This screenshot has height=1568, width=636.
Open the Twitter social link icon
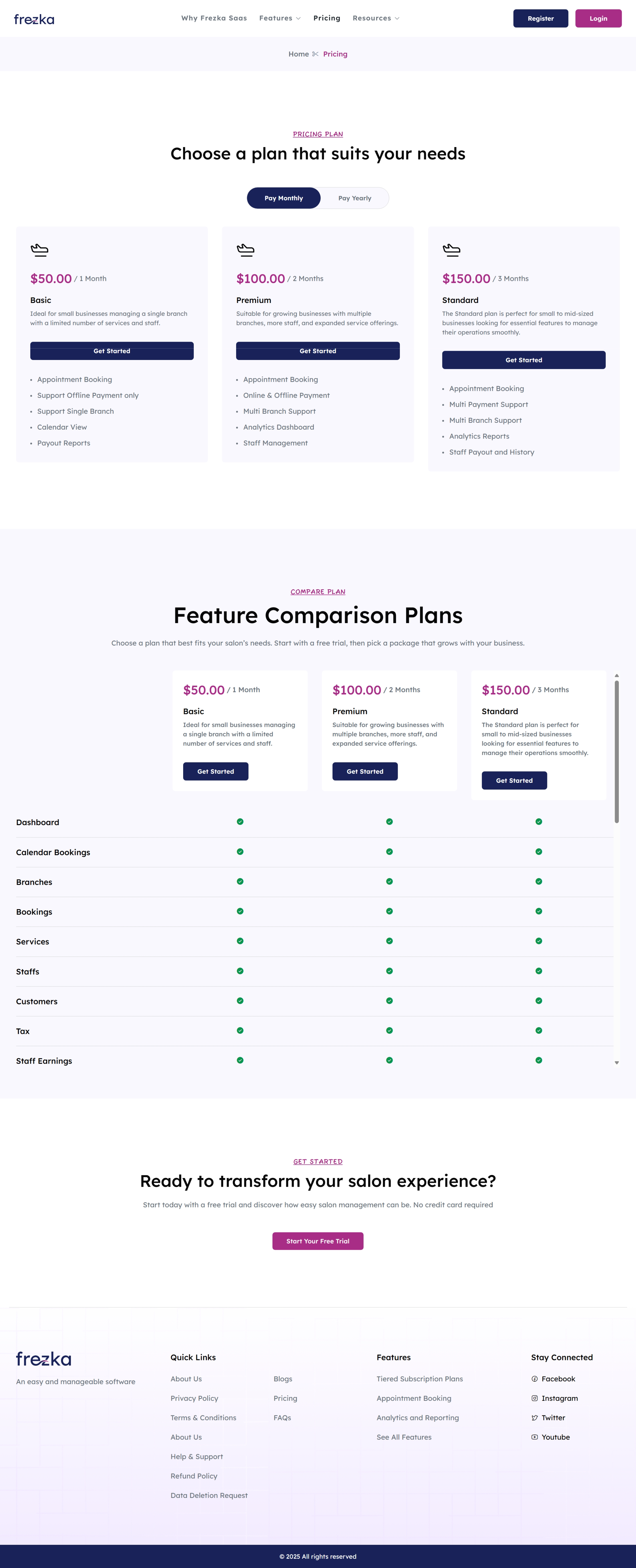click(534, 1418)
